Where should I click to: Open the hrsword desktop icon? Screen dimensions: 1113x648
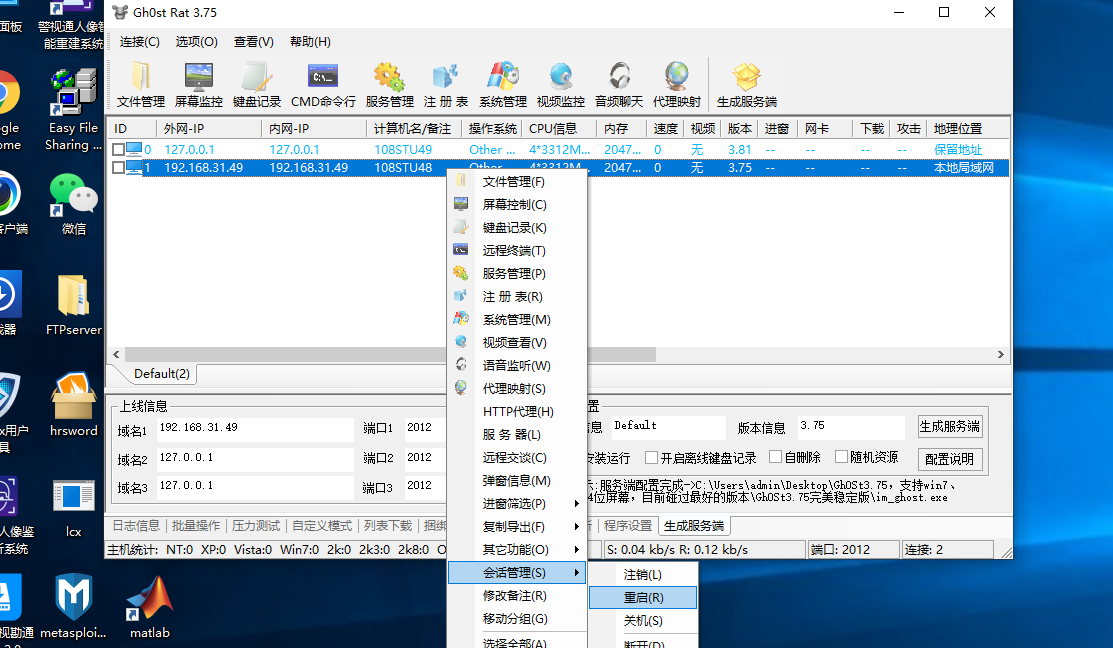[73, 405]
